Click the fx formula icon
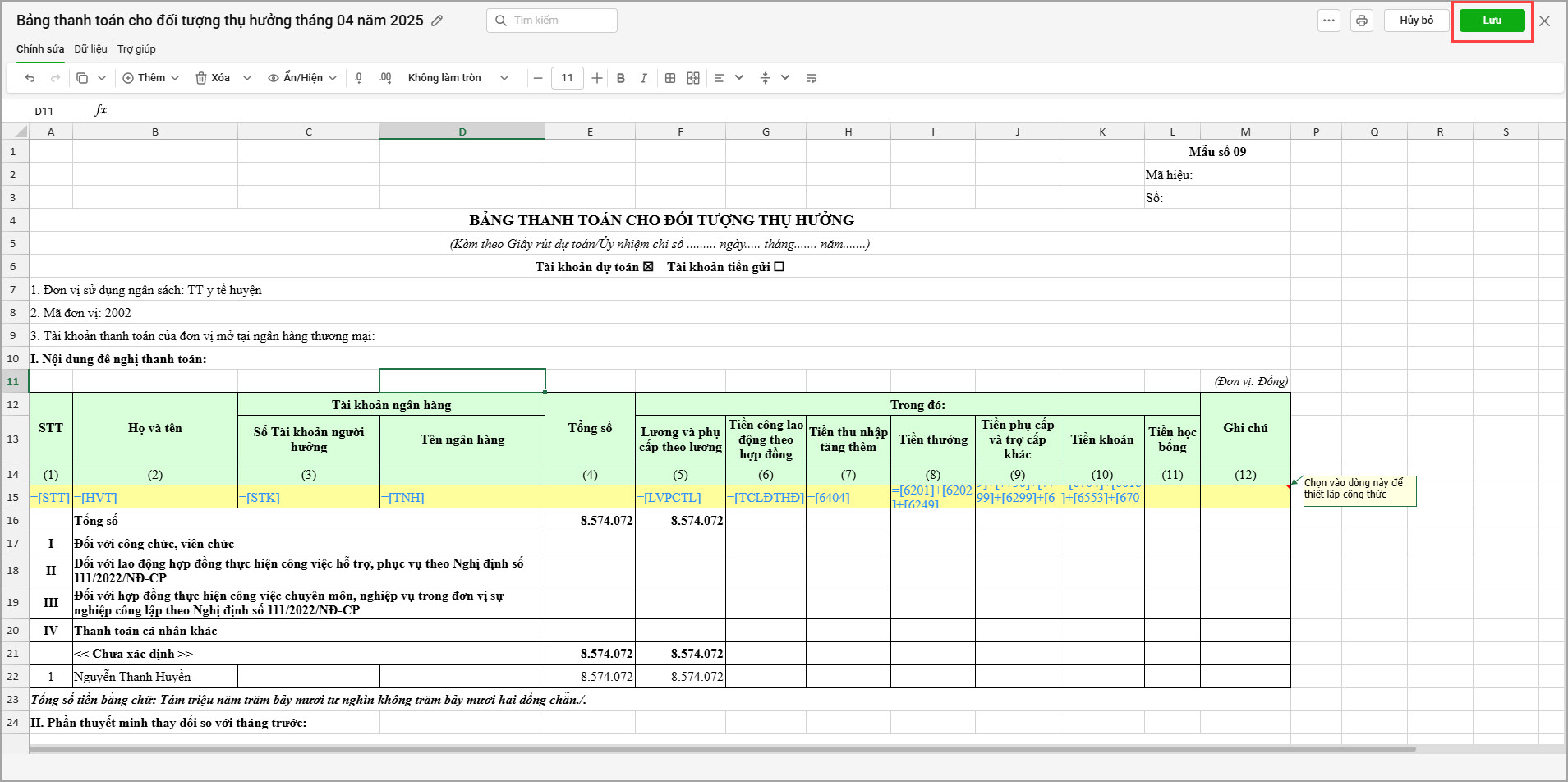 pyautogui.click(x=101, y=110)
